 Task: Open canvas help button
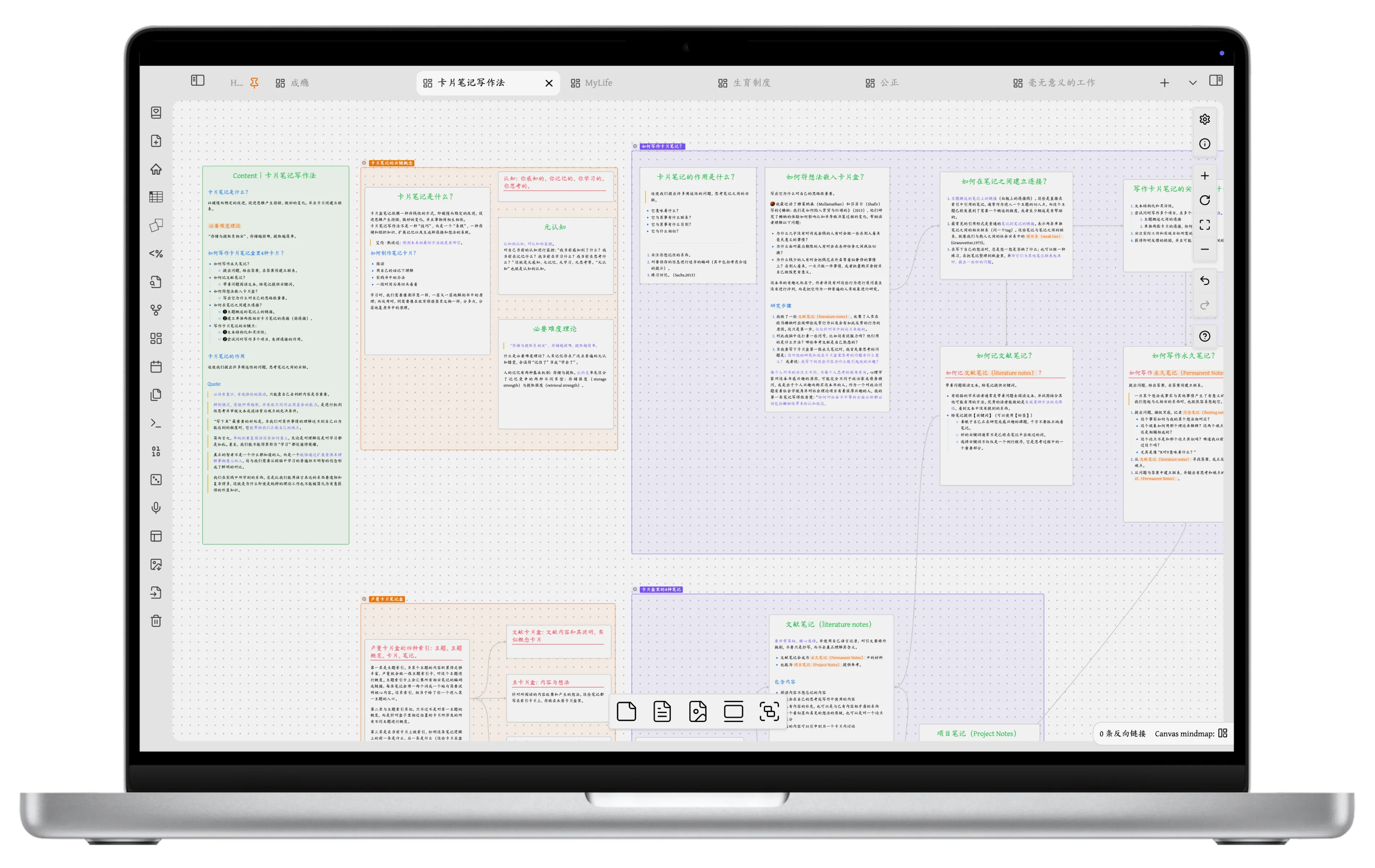pyautogui.click(x=1204, y=336)
